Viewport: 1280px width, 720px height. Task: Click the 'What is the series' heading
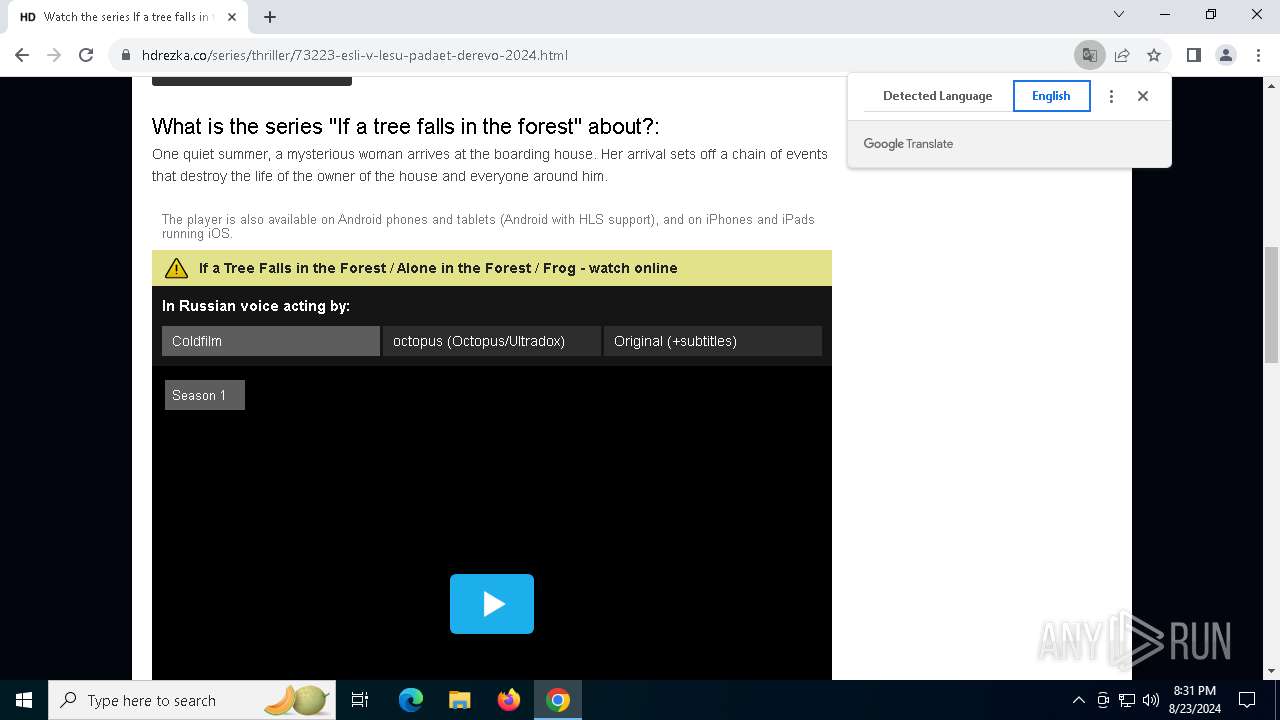pos(406,127)
